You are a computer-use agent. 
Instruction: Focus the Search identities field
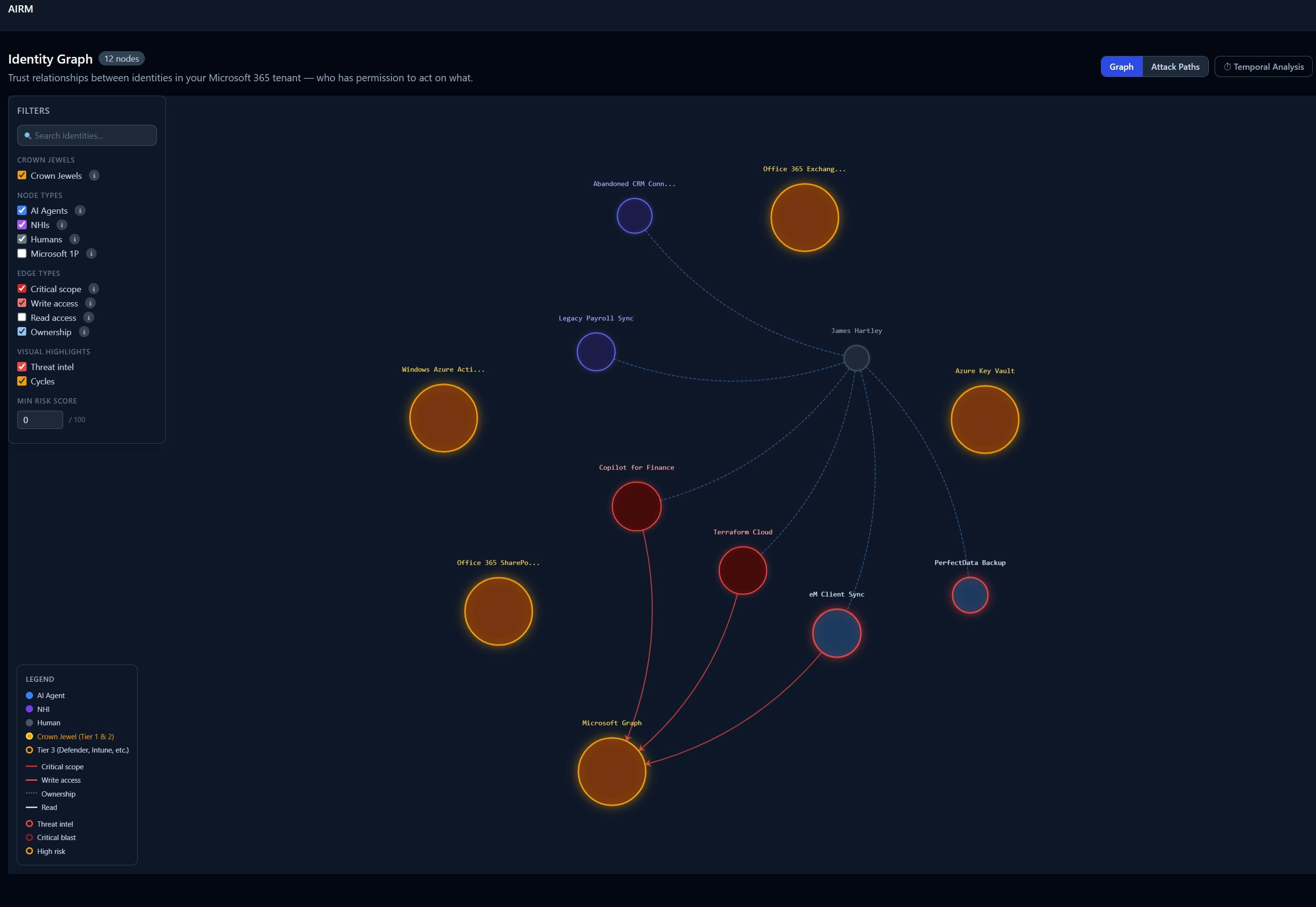(x=87, y=135)
